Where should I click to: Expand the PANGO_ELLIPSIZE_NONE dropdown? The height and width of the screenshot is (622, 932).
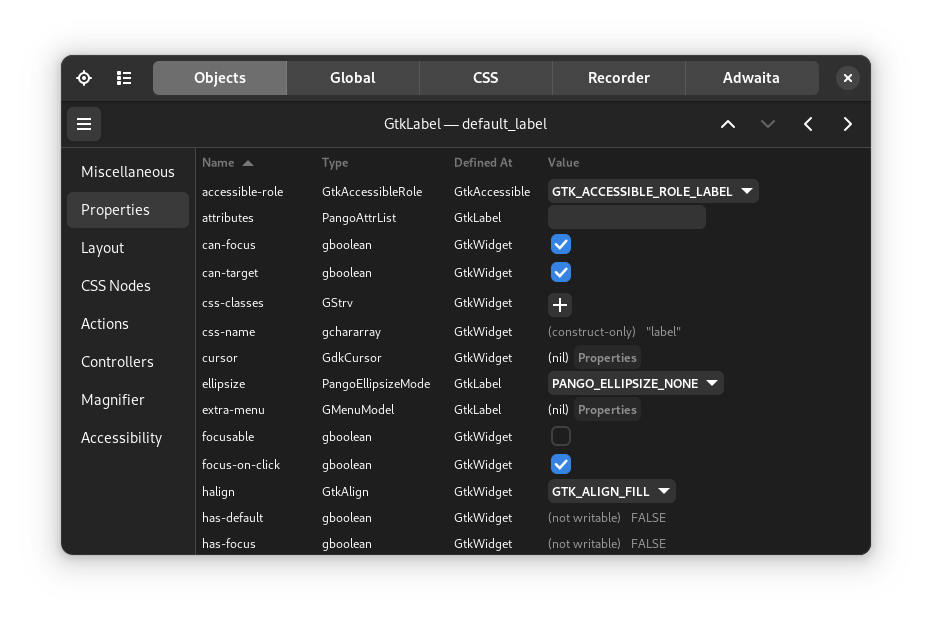click(635, 383)
